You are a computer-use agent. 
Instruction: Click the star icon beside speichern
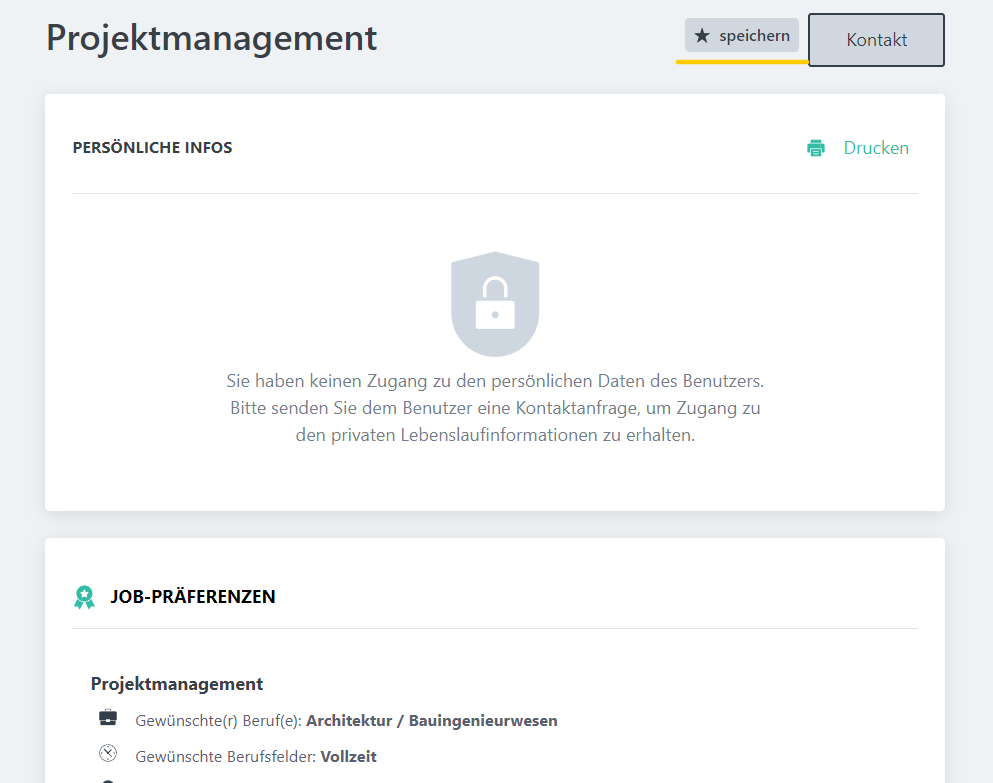point(702,36)
